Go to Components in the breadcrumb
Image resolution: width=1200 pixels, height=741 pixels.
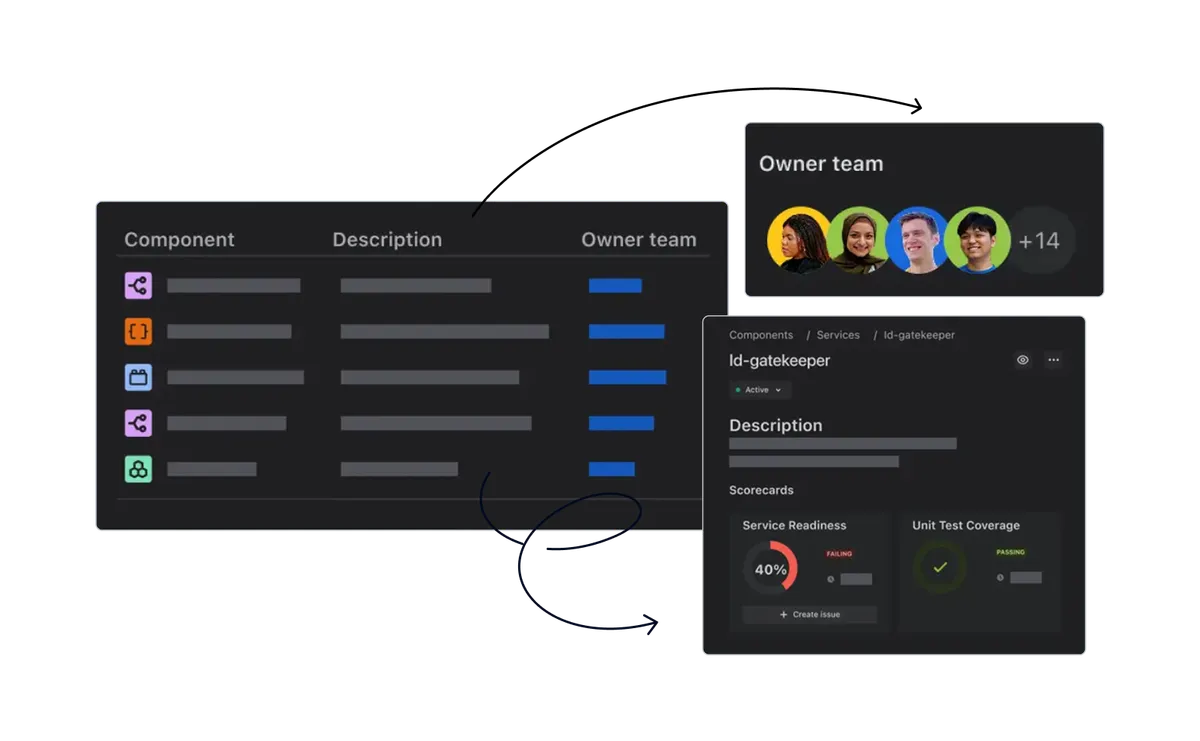[761, 335]
